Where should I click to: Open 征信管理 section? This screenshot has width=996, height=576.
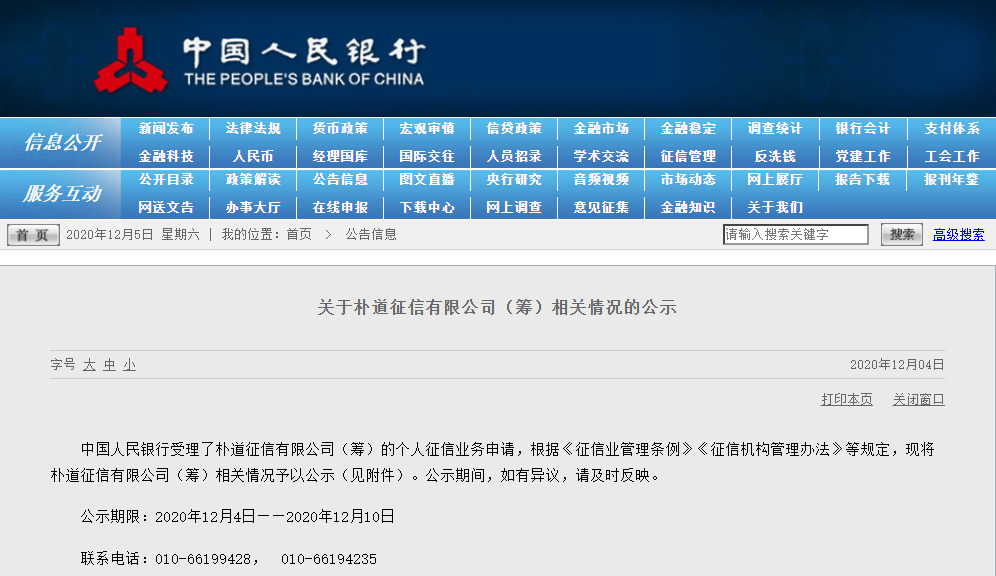(688, 156)
